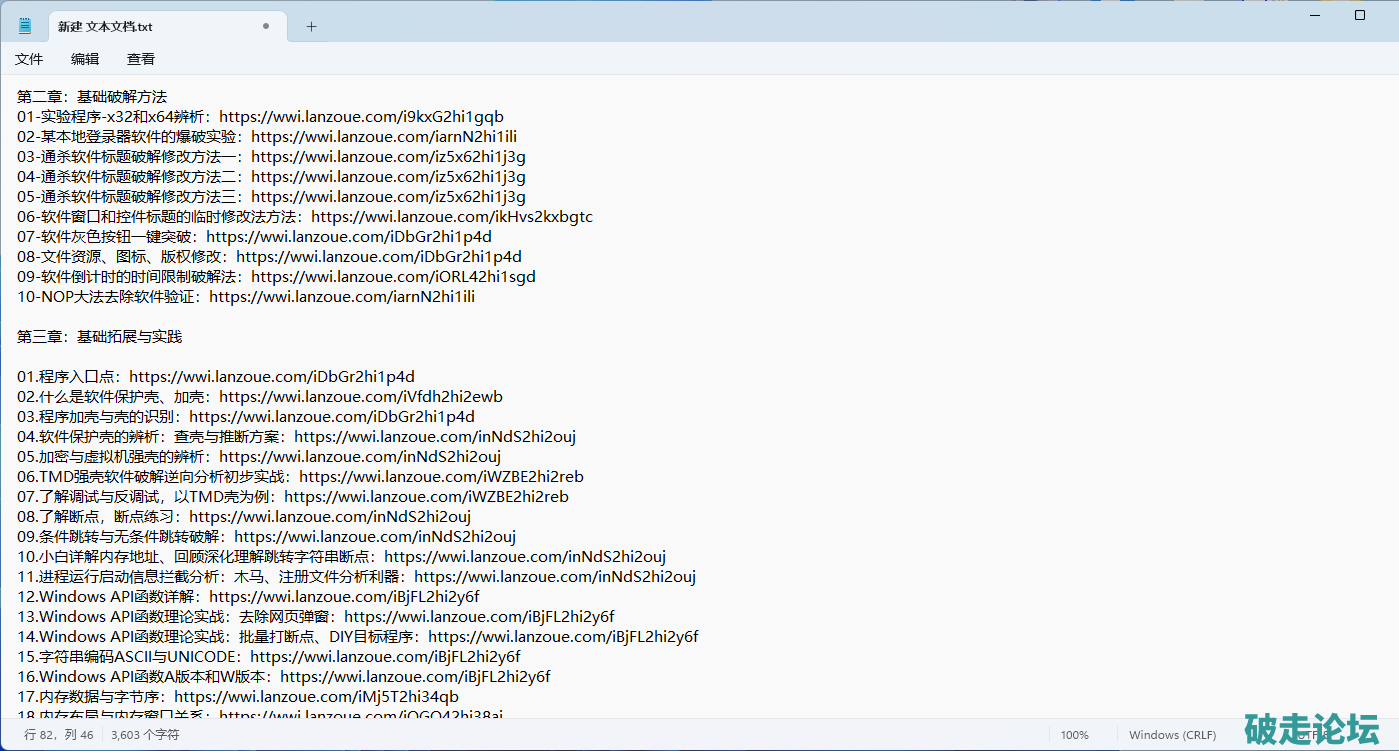
Task: Click the unsaved-changes dot on the tab
Action: pyautogui.click(x=266, y=27)
